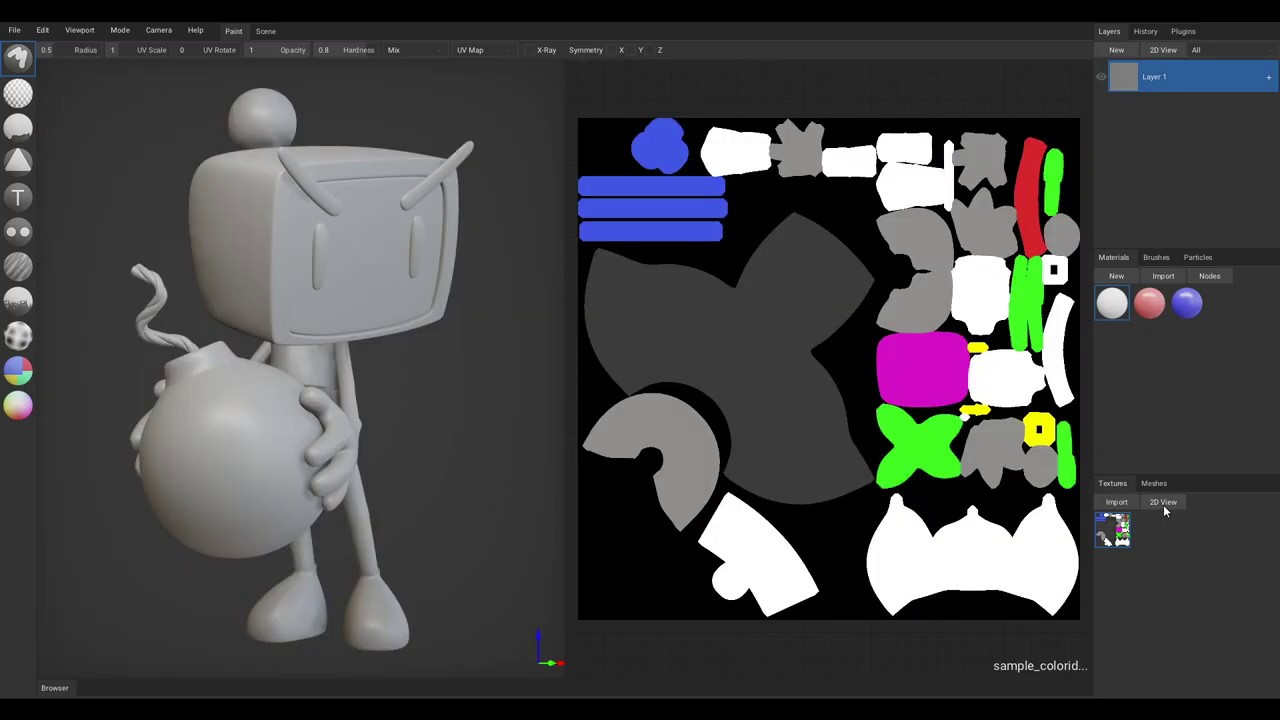
Task: Click the Nodes button under Materials
Action: pos(1209,276)
